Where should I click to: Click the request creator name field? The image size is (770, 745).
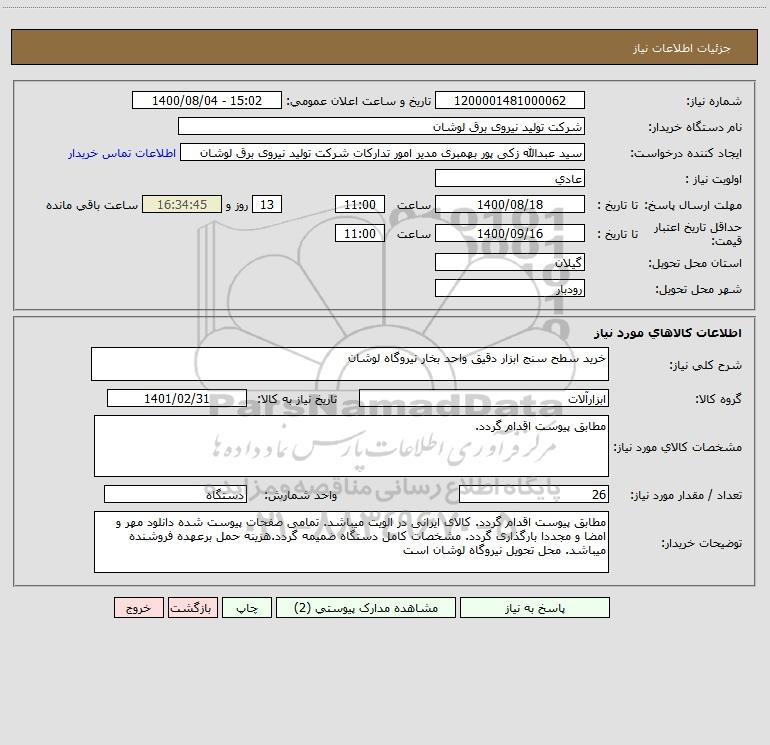coord(383,152)
